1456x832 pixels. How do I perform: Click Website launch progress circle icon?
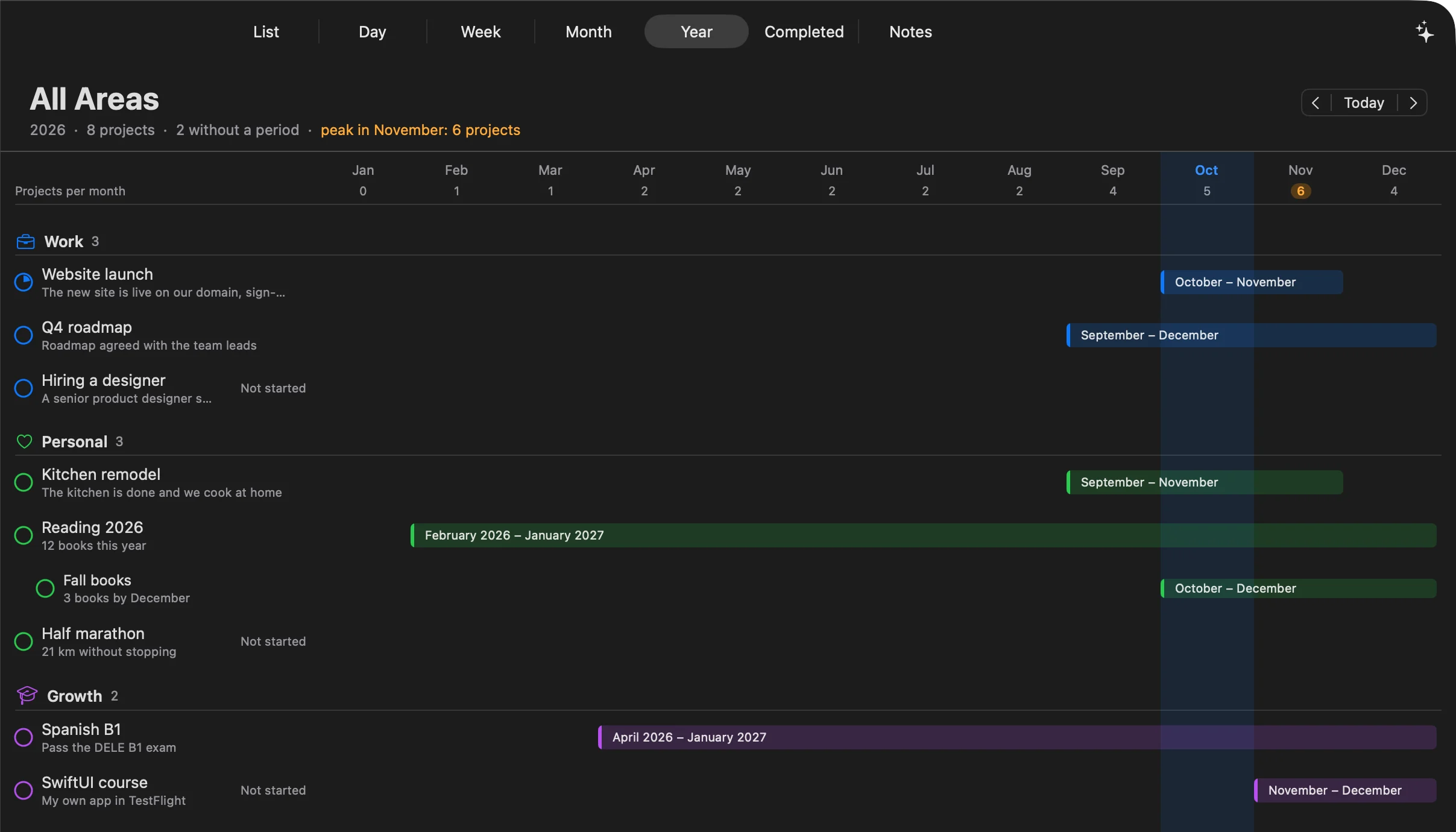[24, 282]
